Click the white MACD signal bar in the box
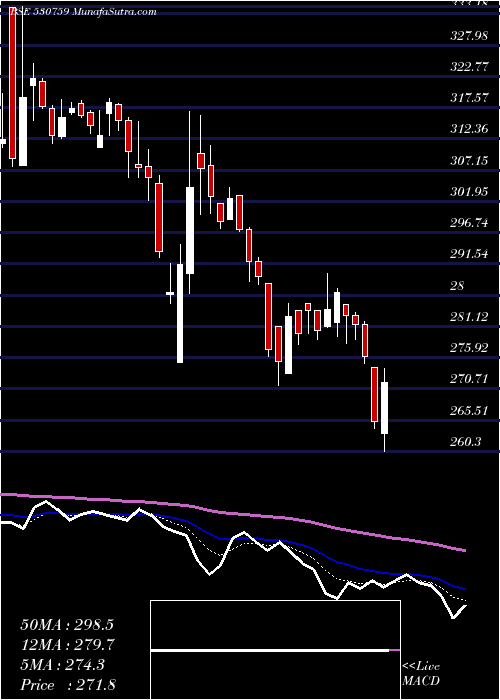This screenshot has width=500, height=700. [x=270, y=650]
